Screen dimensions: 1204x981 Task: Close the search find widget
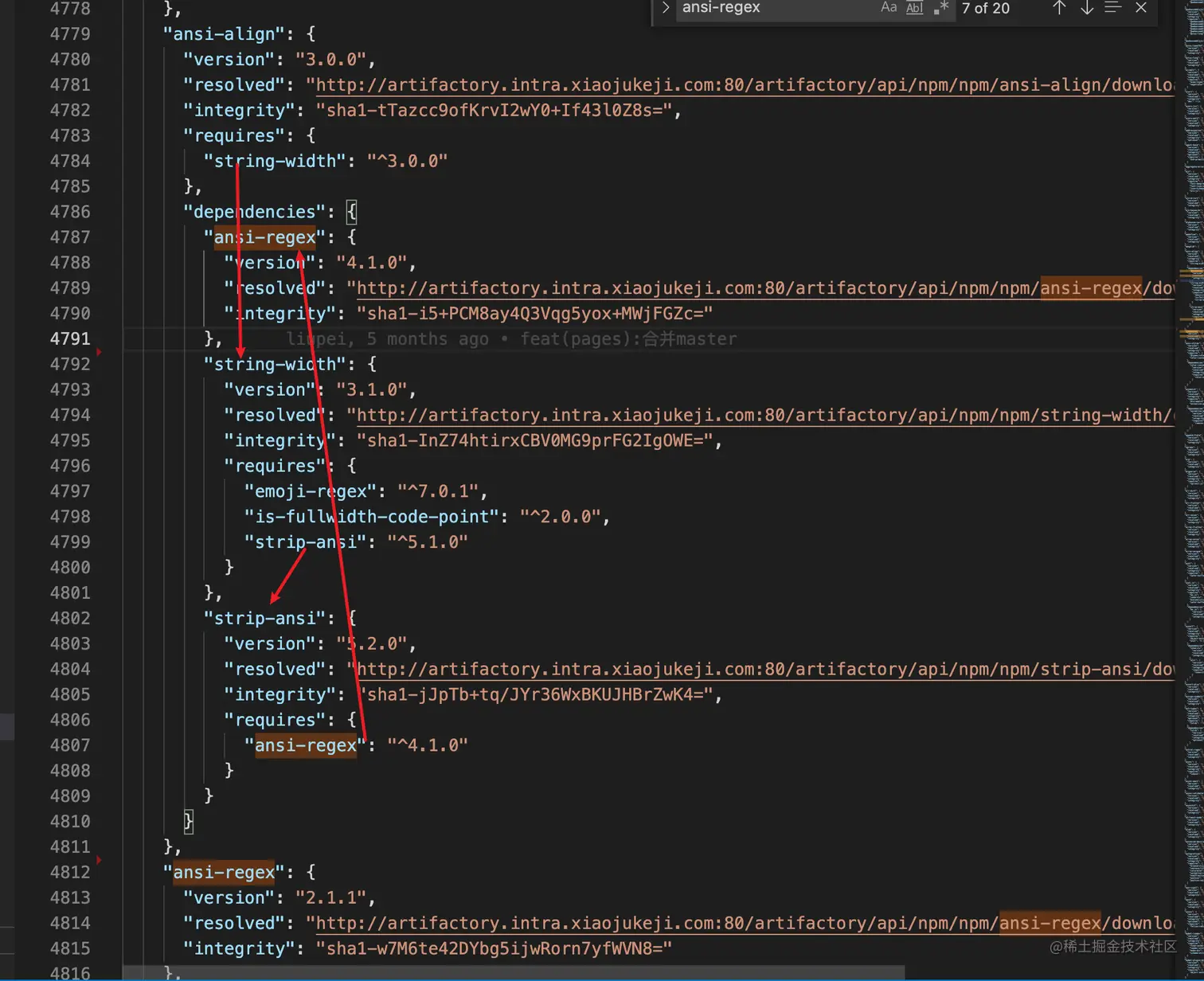coord(1140,9)
